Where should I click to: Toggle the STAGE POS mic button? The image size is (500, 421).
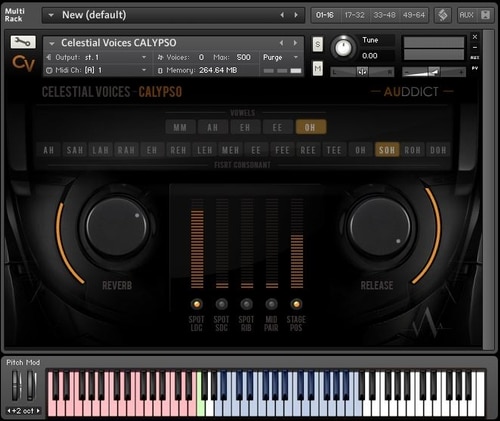point(296,304)
